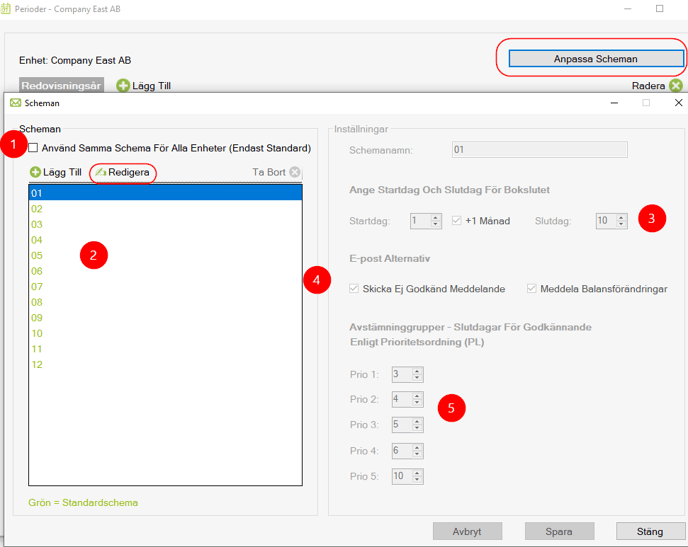Select schema 06 in the list
688x547 pixels.
(165, 271)
